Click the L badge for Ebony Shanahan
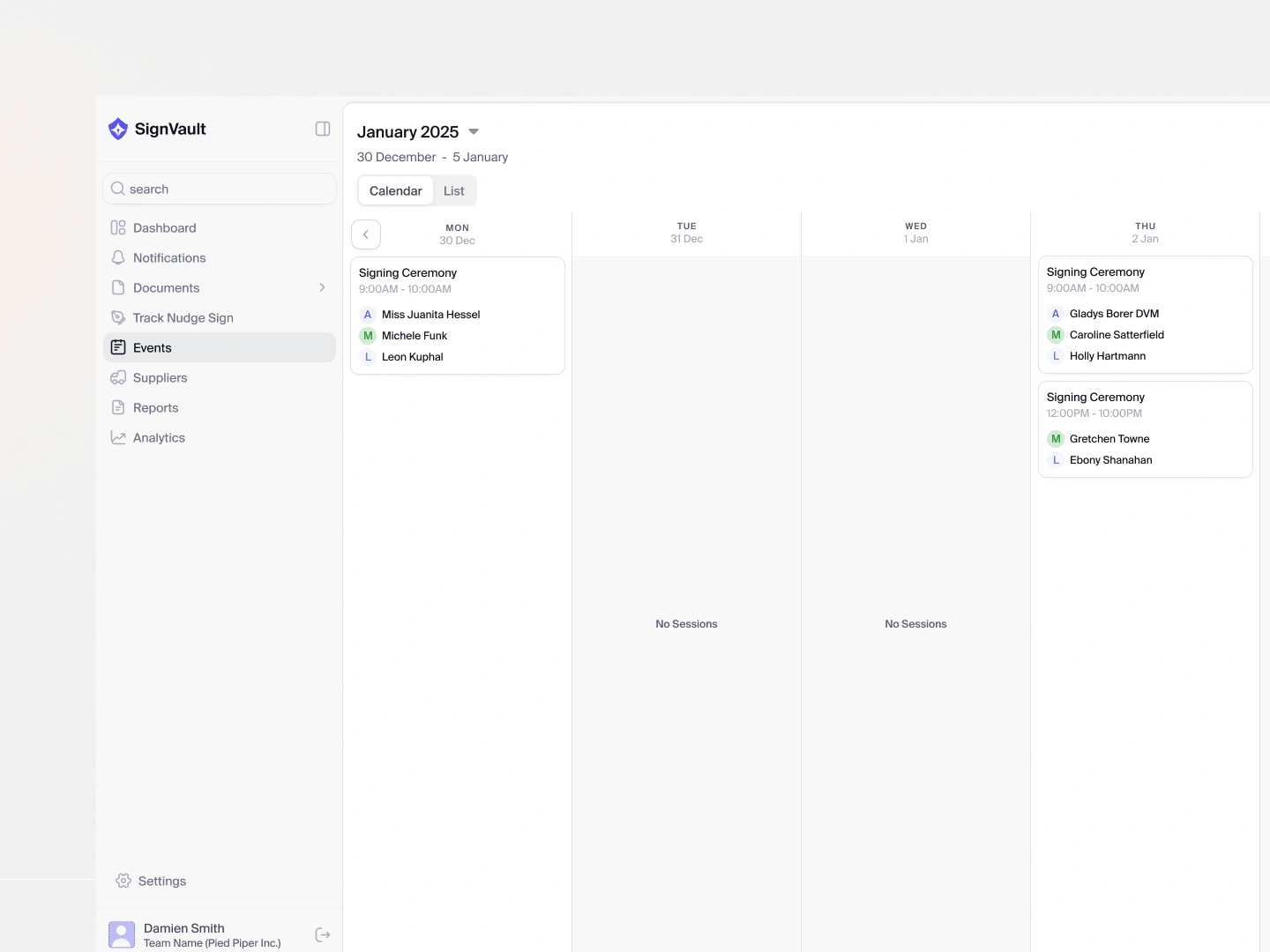Image resolution: width=1270 pixels, height=952 pixels. (x=1056, y=460)
